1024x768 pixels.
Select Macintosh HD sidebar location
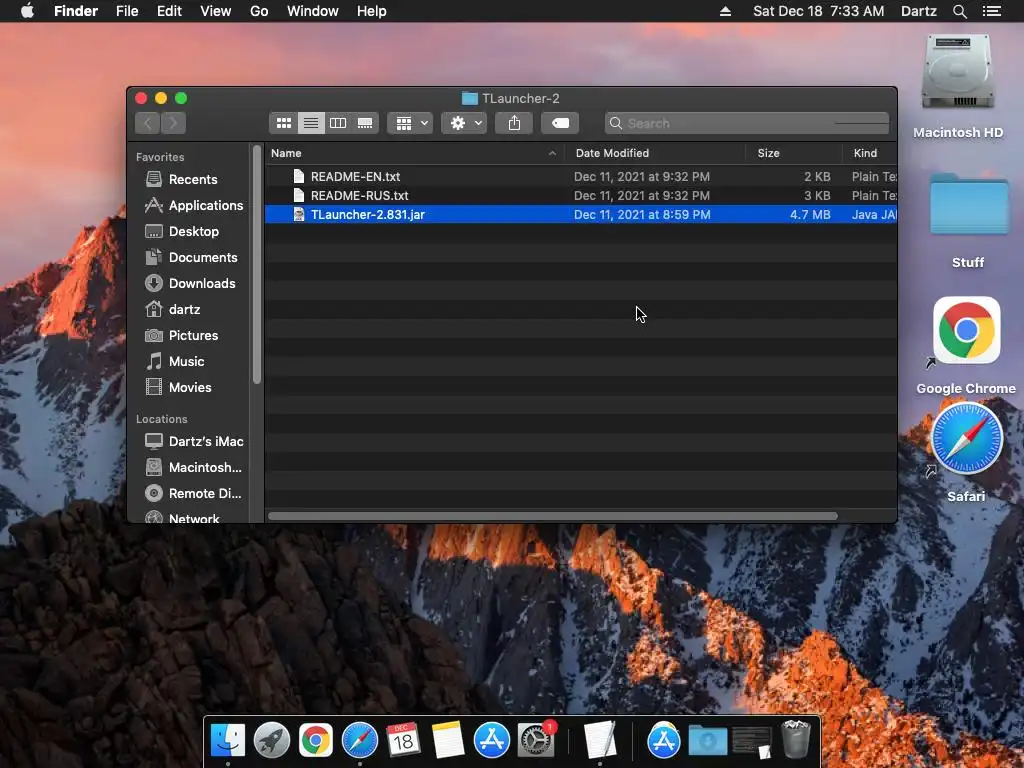click(x=191, y=468)
